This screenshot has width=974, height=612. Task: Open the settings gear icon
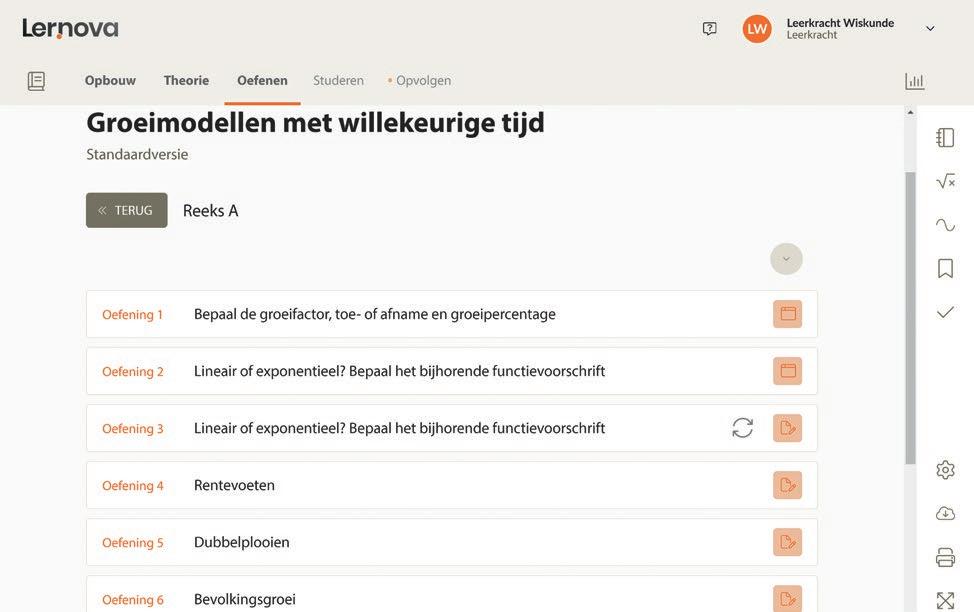pyautogui.click(x=945, y=470)
